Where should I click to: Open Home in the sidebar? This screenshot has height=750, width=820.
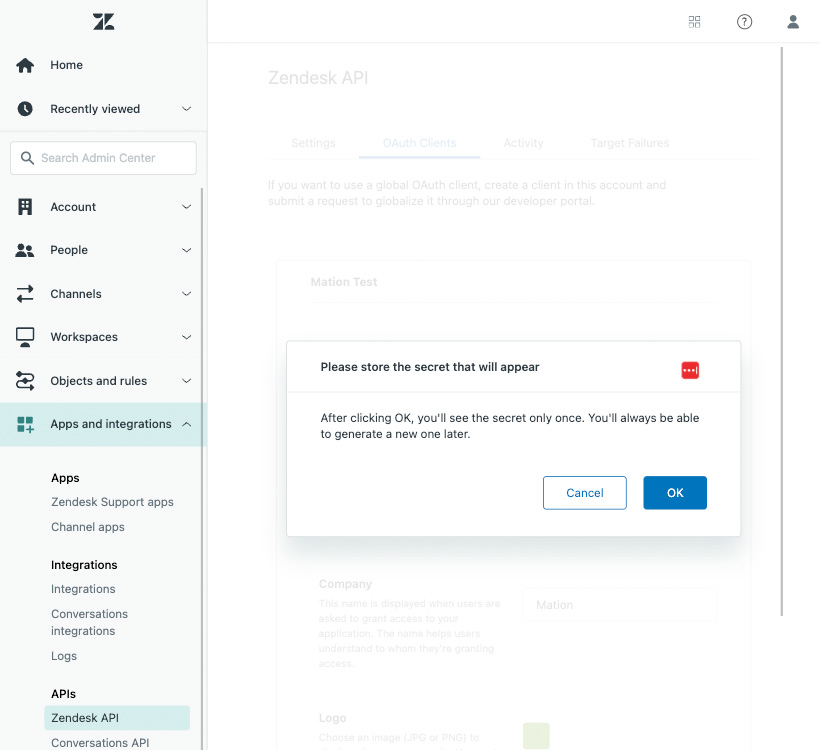[66, 65]
